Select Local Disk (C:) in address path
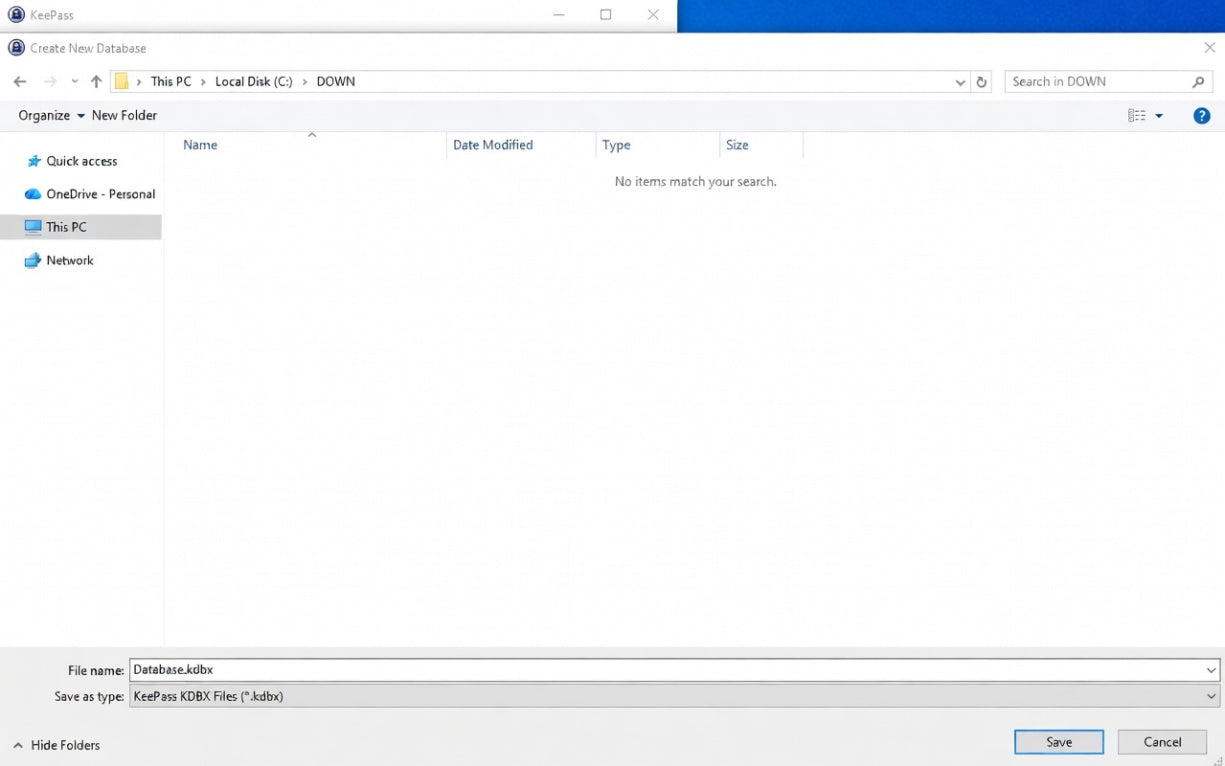This screenshot has width=1225, height=766. 254,82
